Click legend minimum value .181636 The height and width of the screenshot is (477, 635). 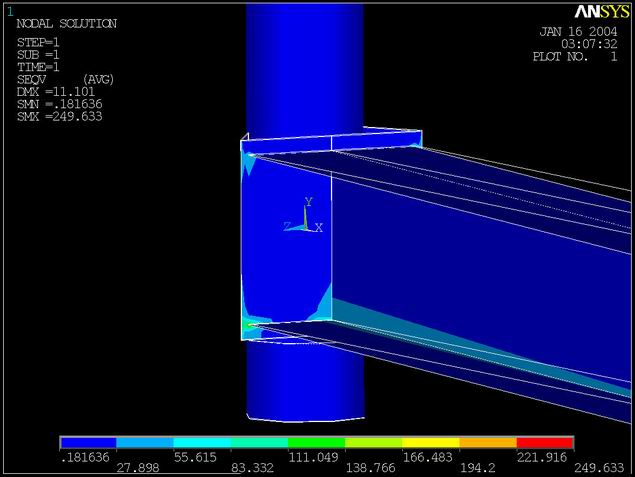click(85, 457)
